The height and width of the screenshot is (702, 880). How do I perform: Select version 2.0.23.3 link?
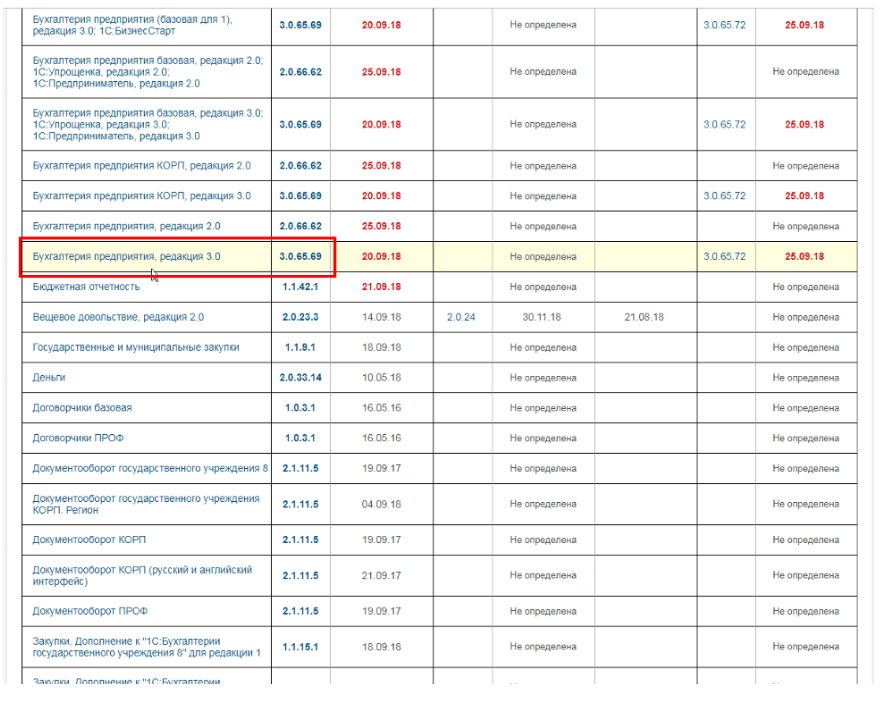[x=301, y=317]
